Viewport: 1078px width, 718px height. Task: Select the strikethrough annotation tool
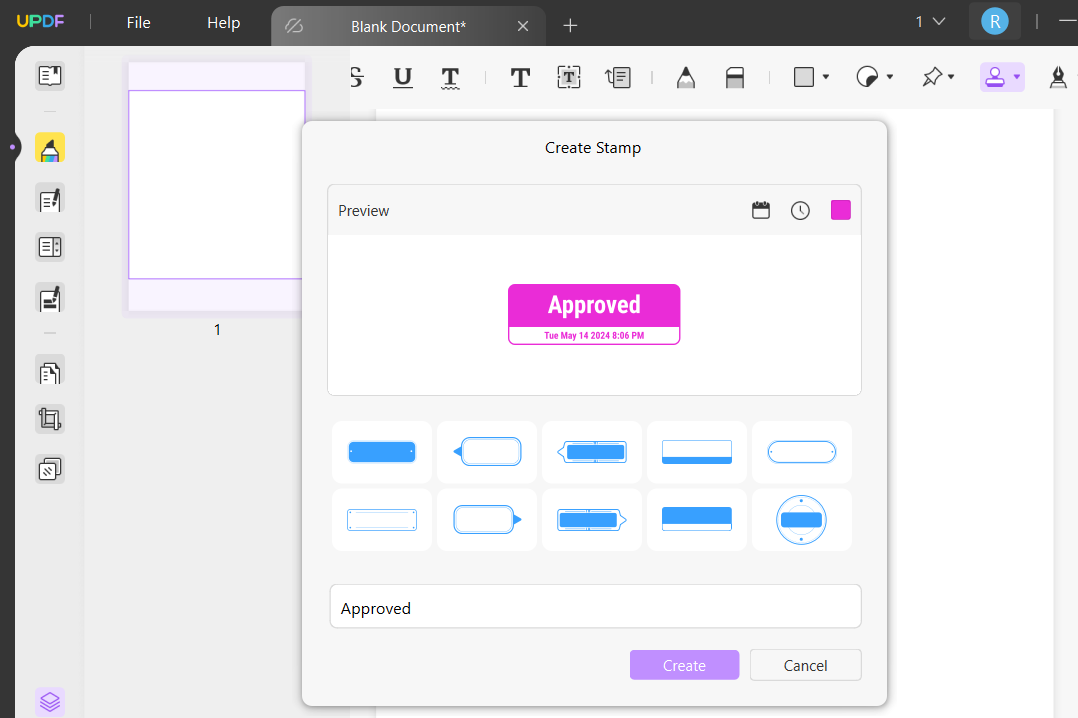pyautogui.click(x=355, y=76)
